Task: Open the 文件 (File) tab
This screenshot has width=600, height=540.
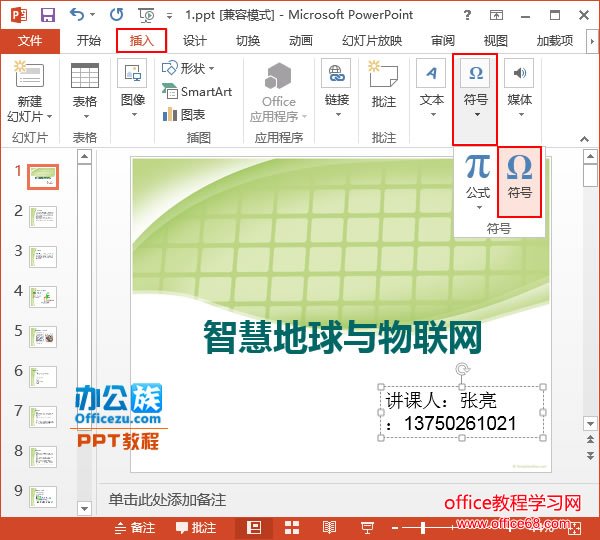Action: click(30, 41)
